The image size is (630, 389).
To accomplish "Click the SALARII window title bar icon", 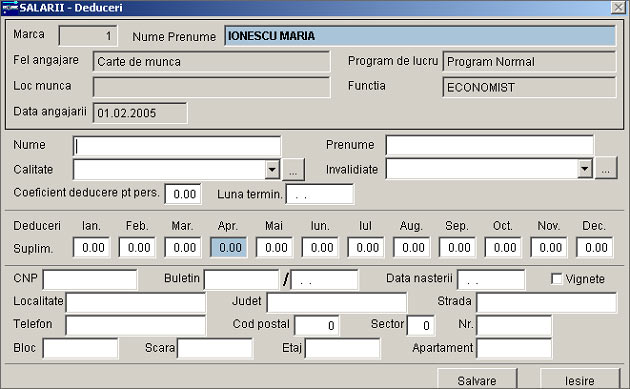I will click(10, 8).
